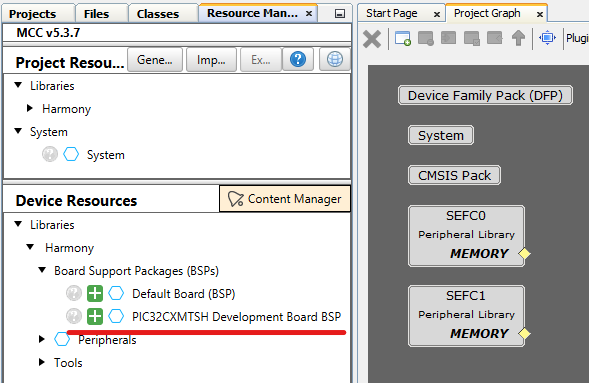Click the MCC v5.3.7 label

[x=48, y=33]
